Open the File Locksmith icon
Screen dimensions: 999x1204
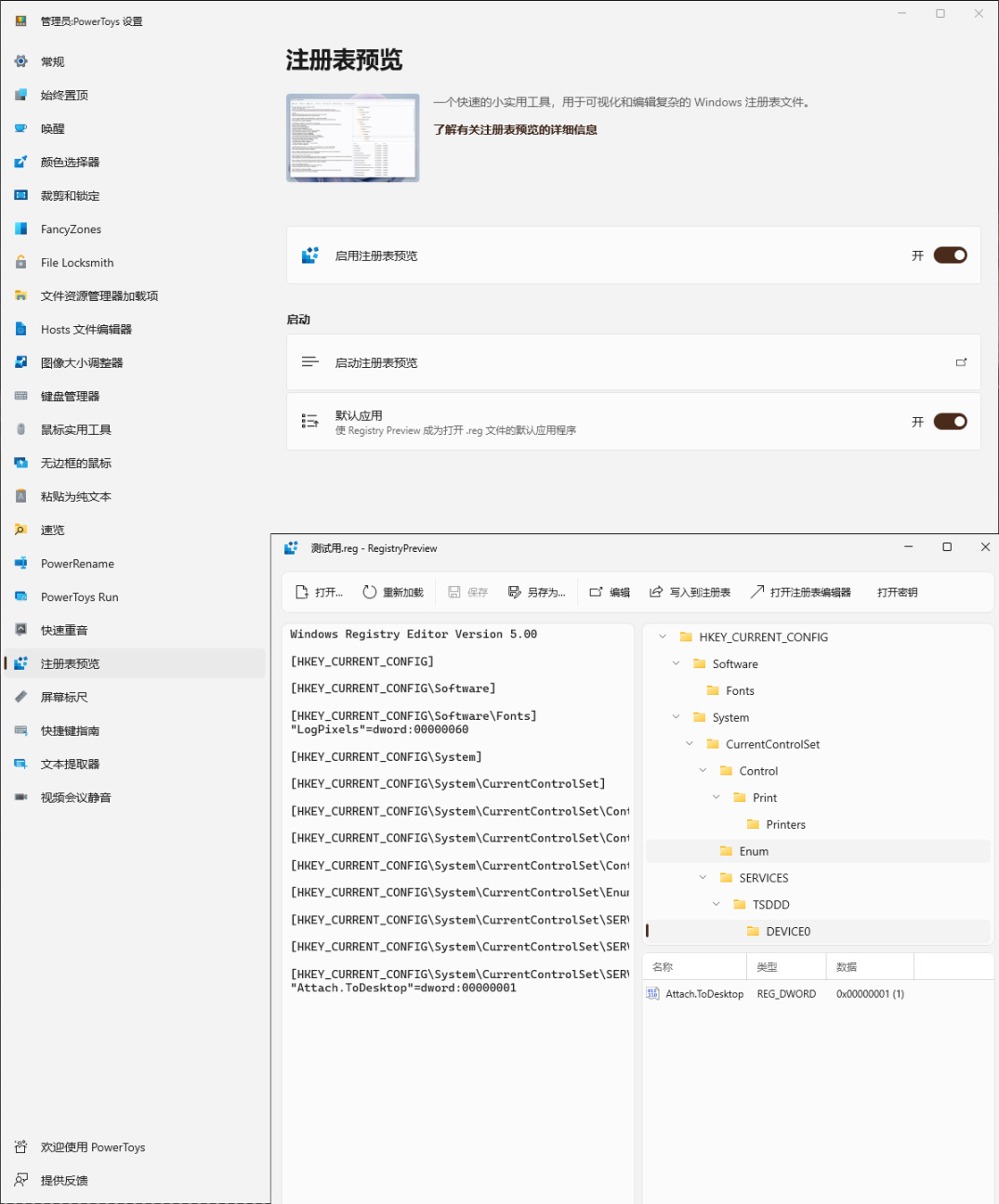tap(20, 262)
